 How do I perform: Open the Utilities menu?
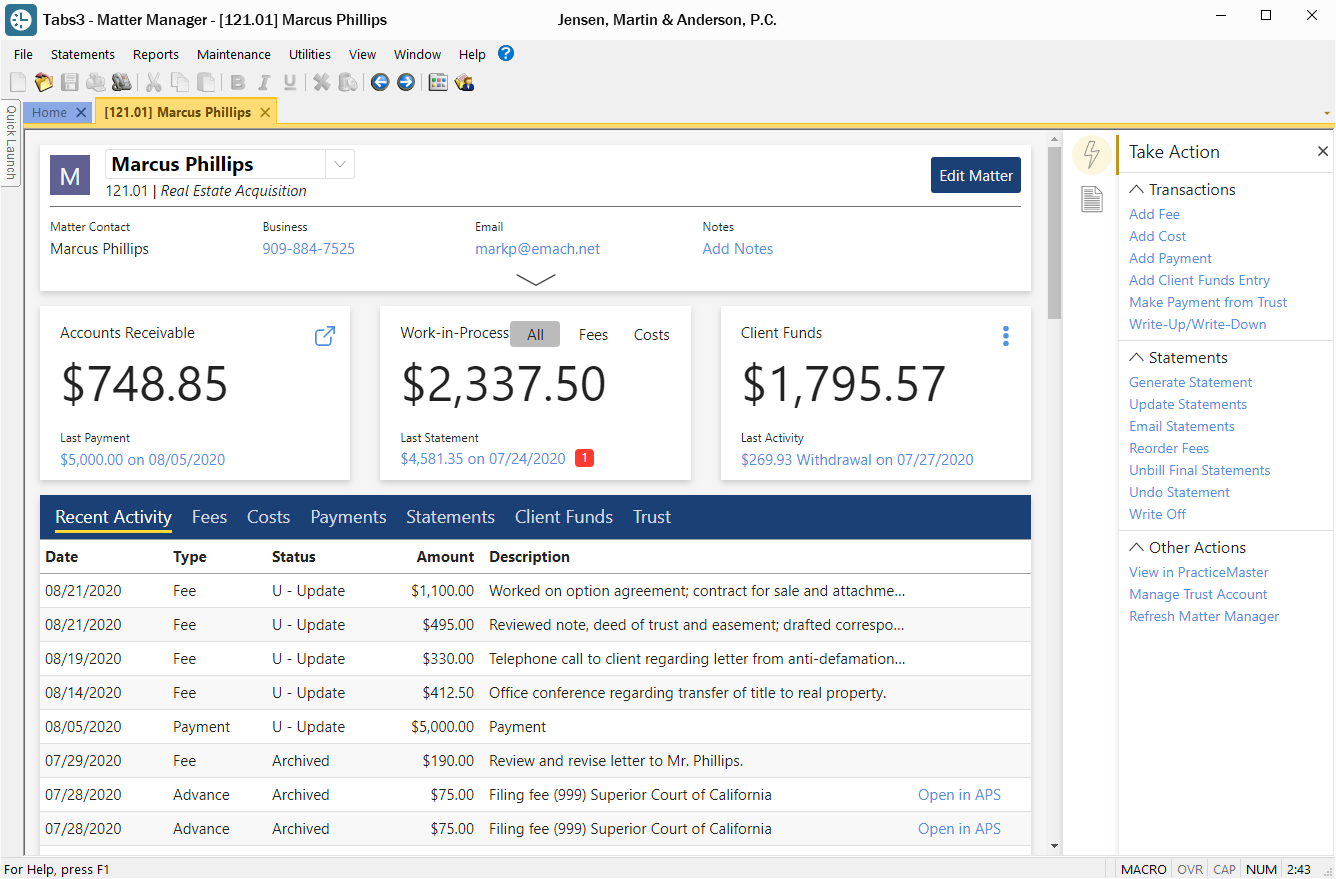tap(310, 54)
